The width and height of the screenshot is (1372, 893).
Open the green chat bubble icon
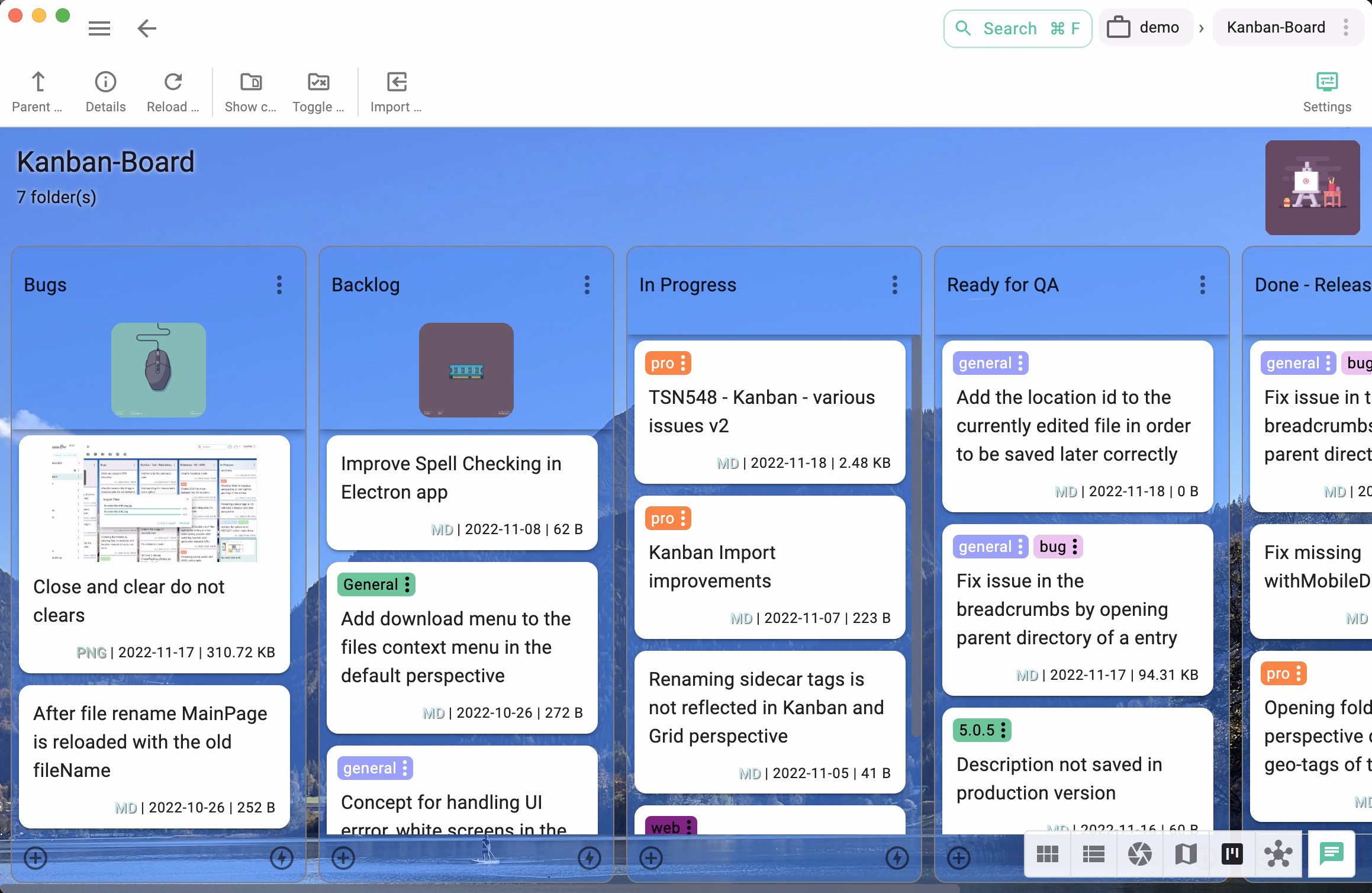tap(1331, 853)
